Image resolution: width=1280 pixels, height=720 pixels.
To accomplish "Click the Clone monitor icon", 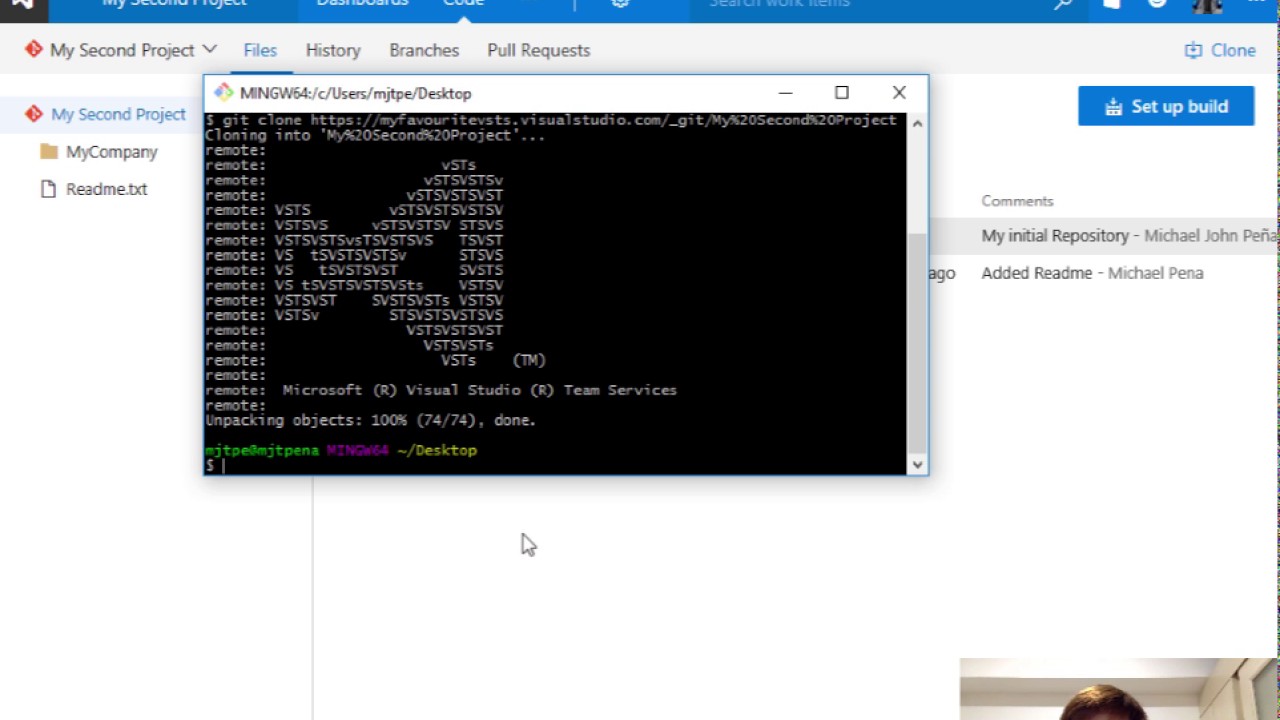I will coord(1193,50).
